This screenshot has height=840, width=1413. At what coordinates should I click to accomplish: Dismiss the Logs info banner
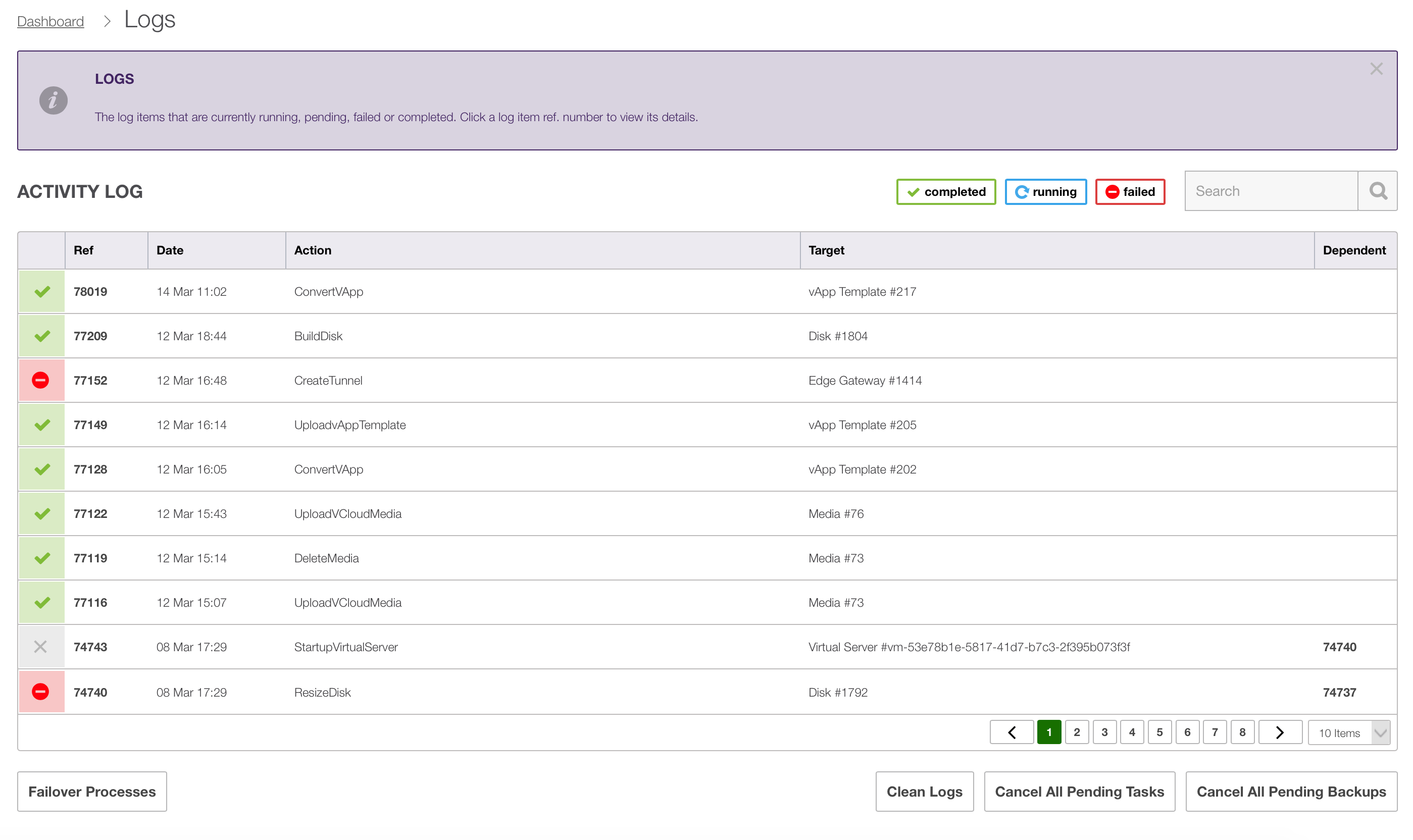(1376, 69)
